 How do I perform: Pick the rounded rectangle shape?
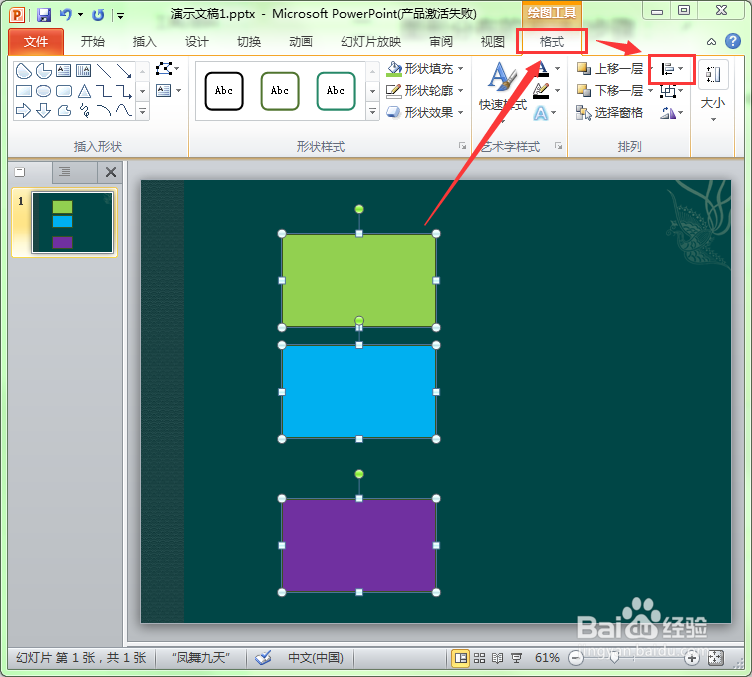[64, 91]
